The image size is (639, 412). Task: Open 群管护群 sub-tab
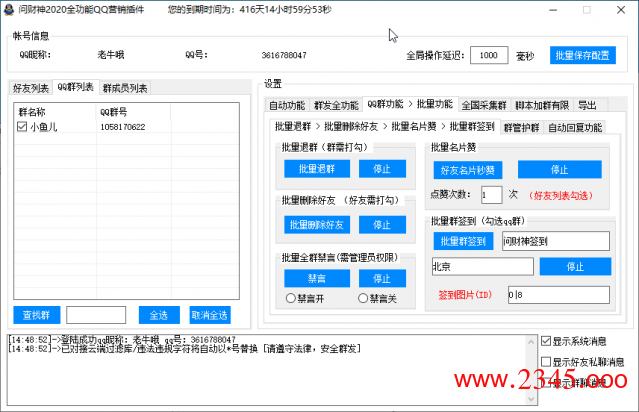[521, 128]
